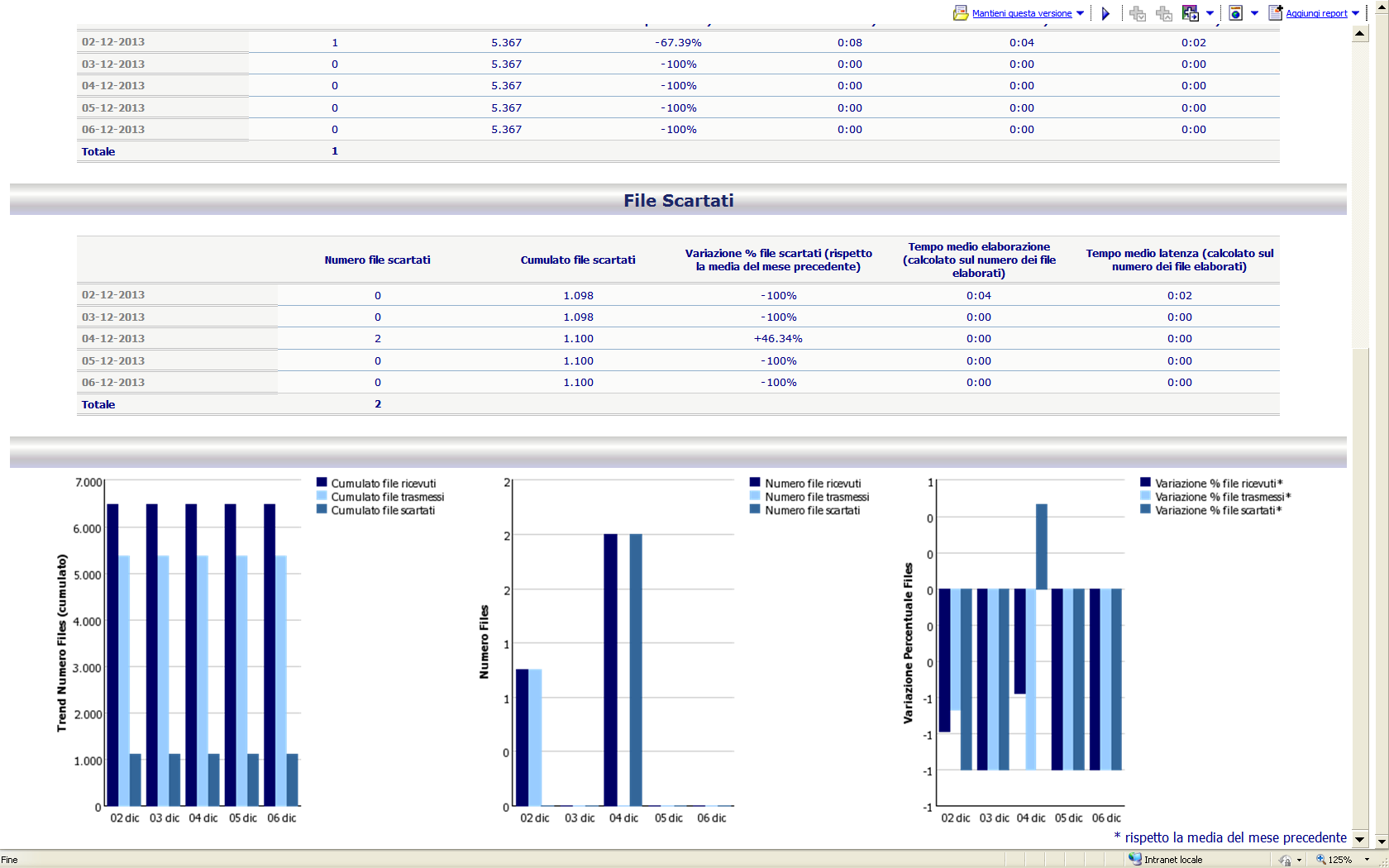Click the 02 dic ricevuti bar in Numero Files chart

point(522,737)
